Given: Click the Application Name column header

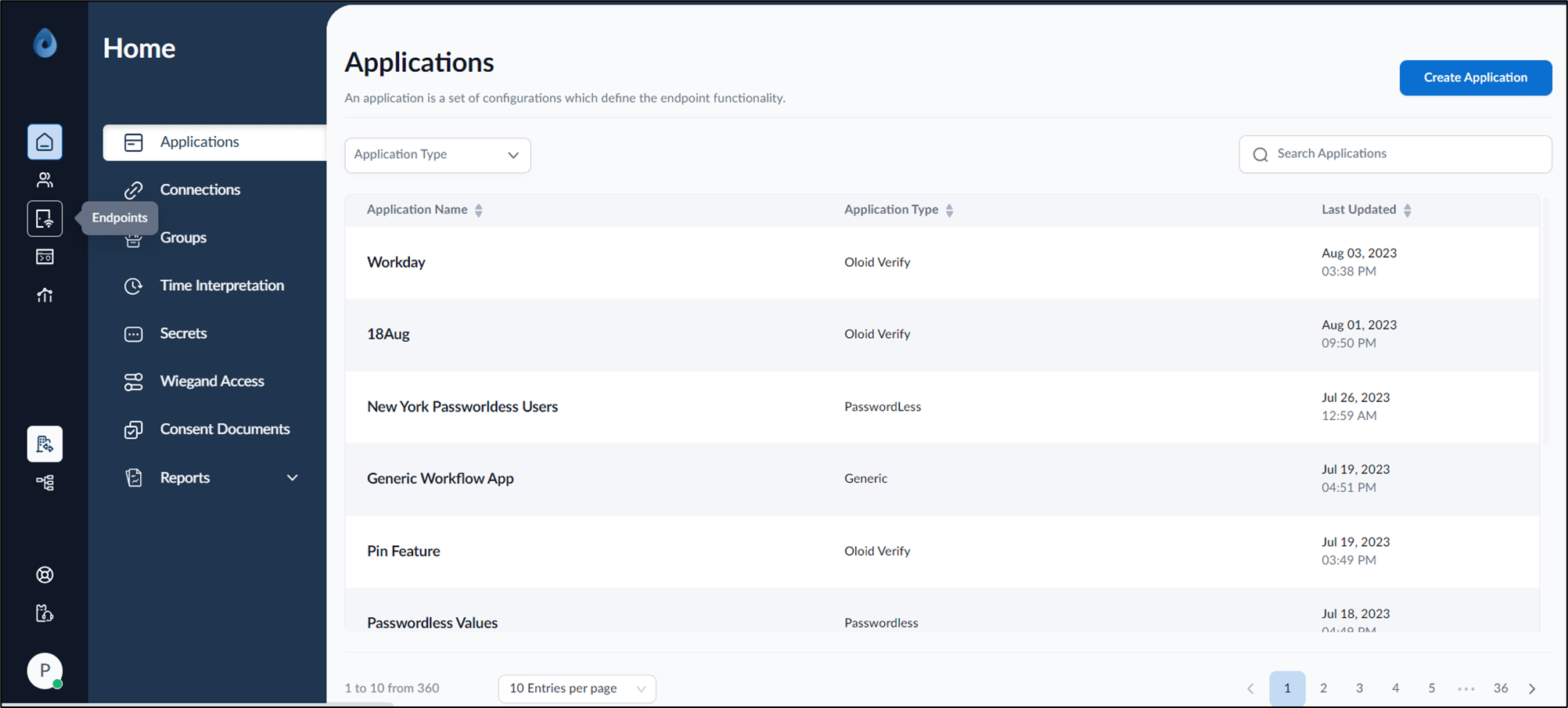Looking at the screenshot, I should click(x=417, y=210).
